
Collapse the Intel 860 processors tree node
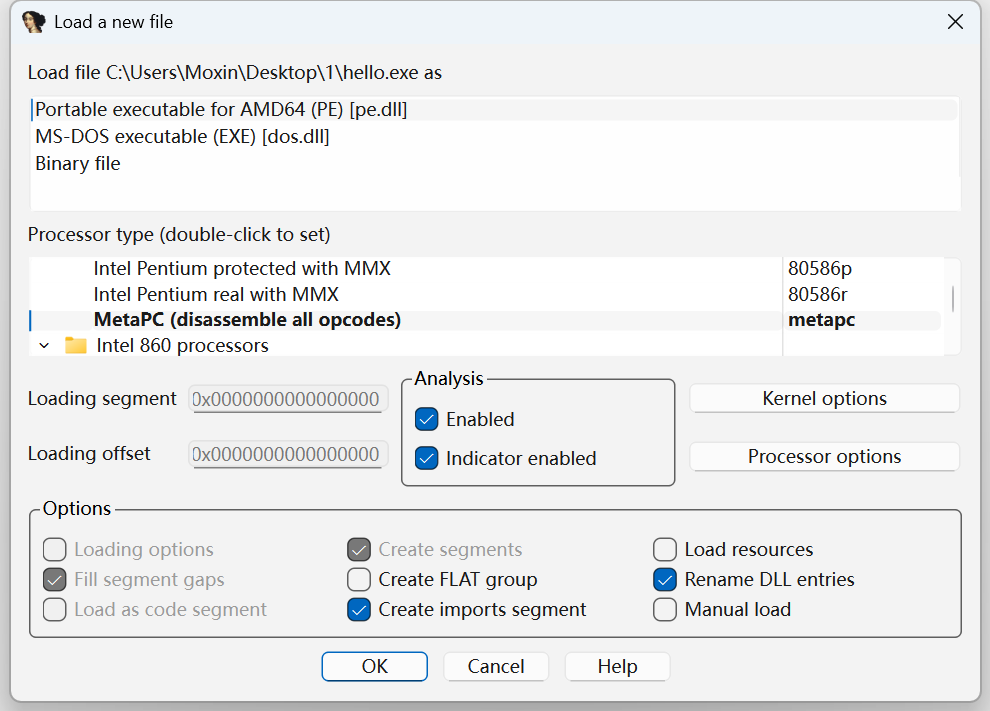pyautogui.click(x=43, y=346)
